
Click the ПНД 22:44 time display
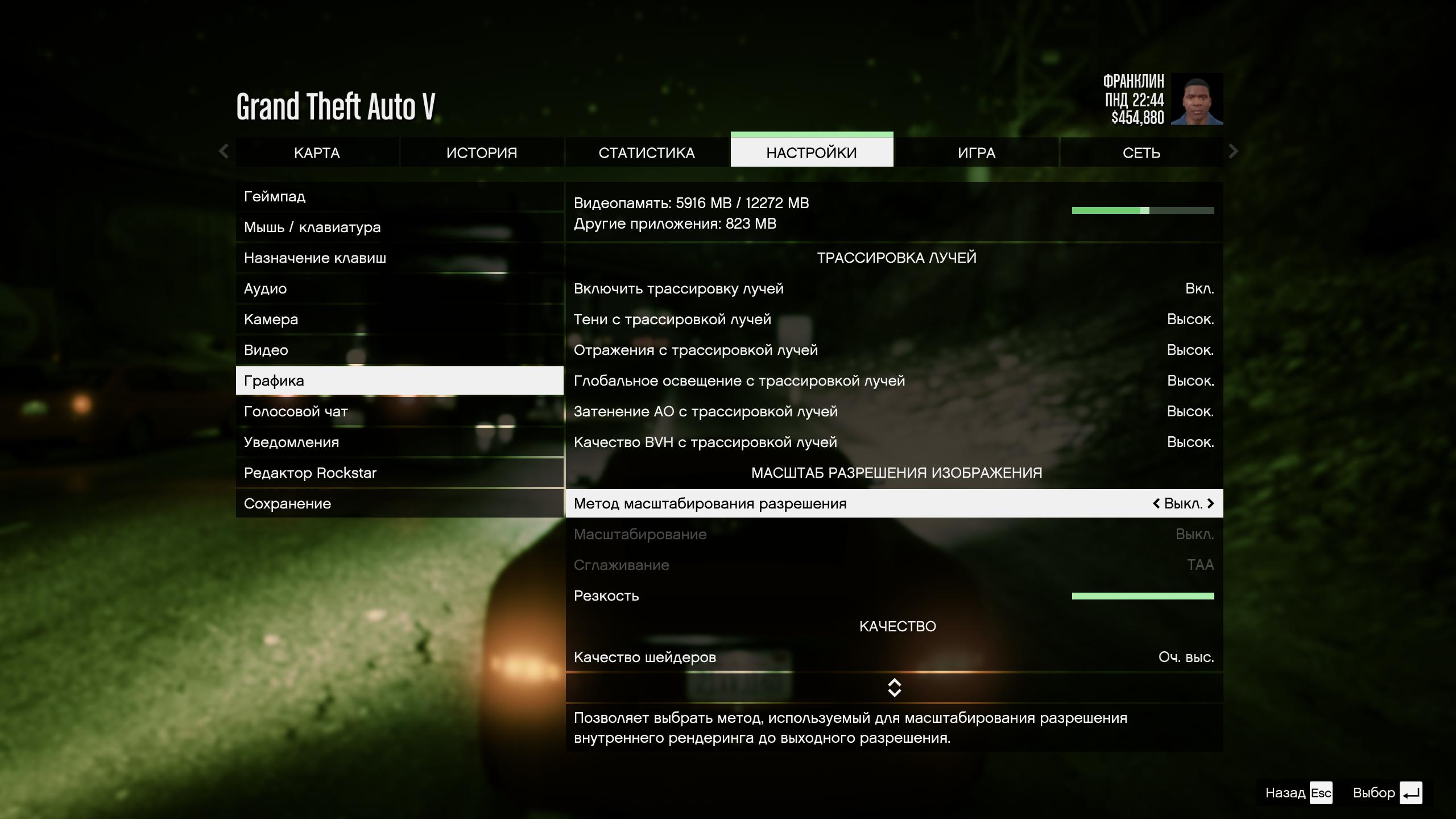coord(1135,100)
